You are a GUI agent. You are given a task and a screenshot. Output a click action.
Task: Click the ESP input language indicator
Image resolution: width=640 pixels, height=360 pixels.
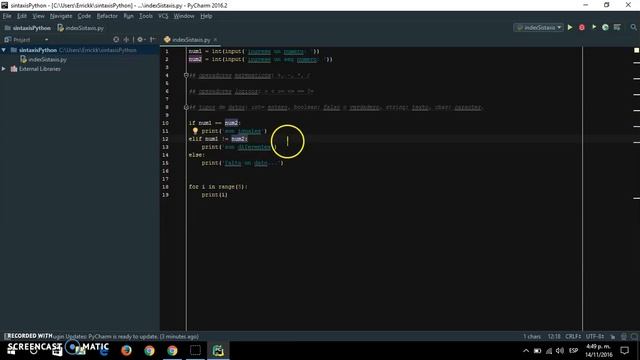573,351
